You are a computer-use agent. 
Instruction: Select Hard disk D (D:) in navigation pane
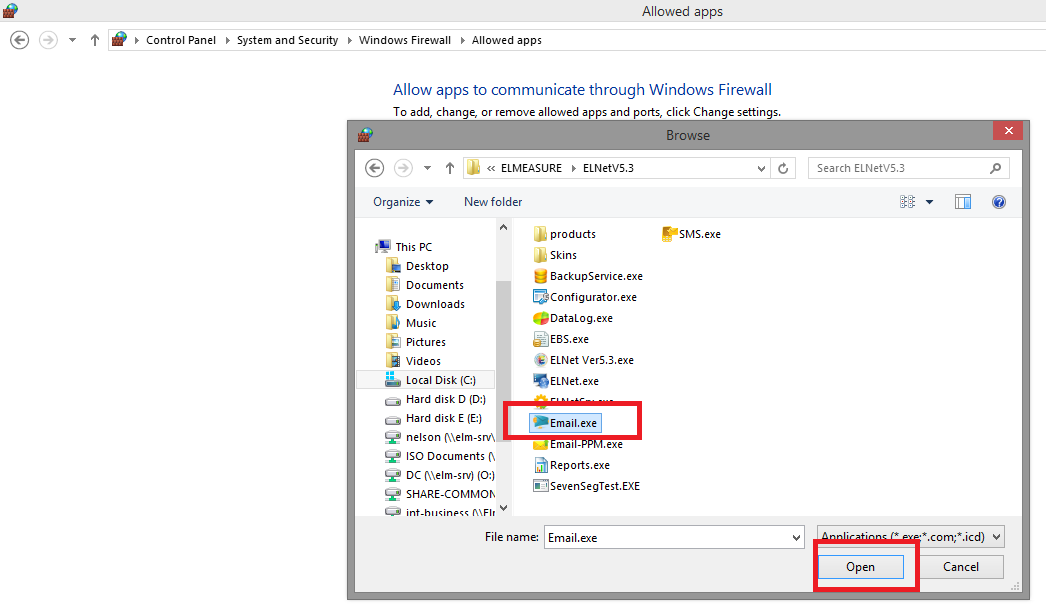coord(446,399)
